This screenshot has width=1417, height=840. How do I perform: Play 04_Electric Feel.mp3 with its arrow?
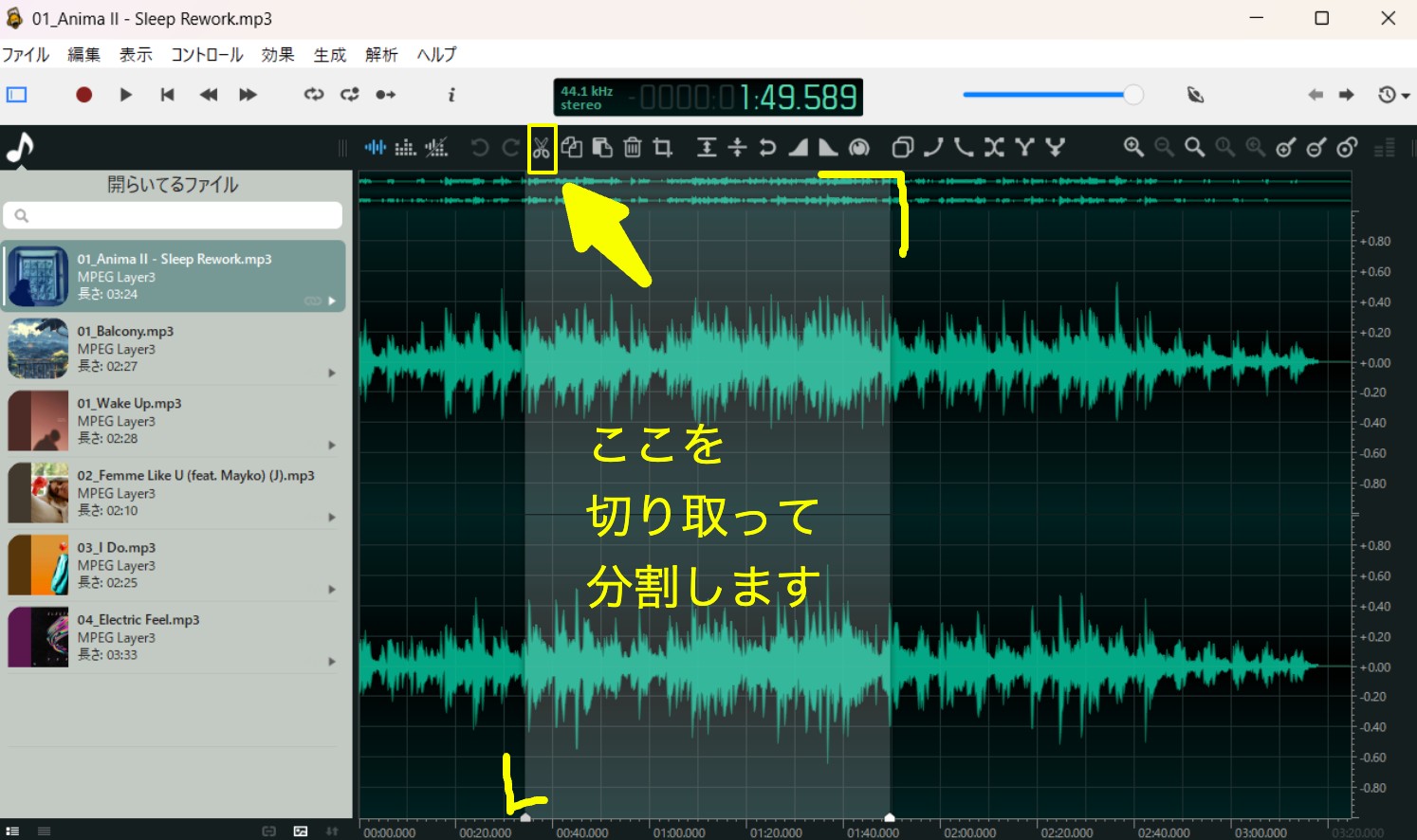(x=332, y=662)
